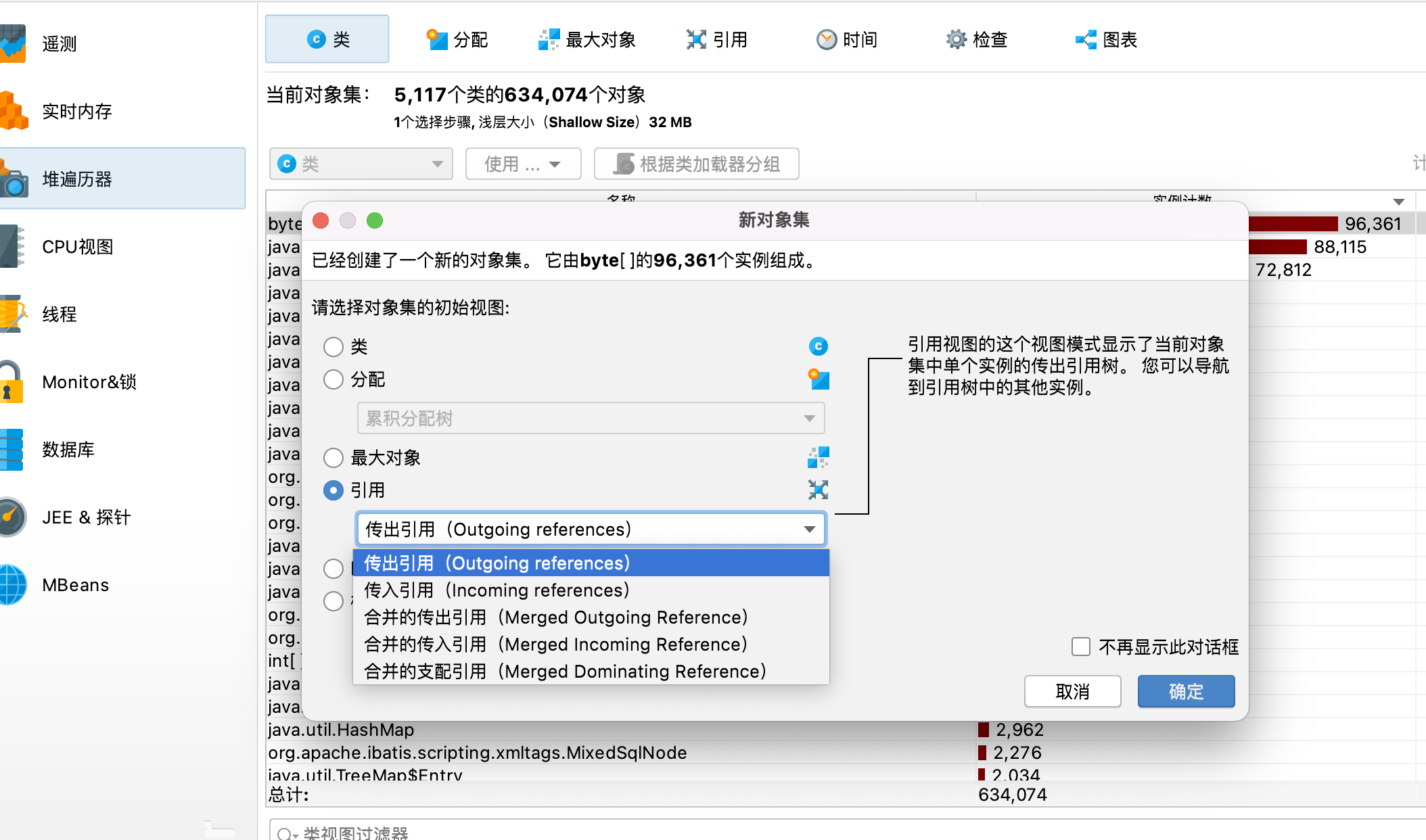Choose 传入引用 (Incoming references) option

coord(497,590)
